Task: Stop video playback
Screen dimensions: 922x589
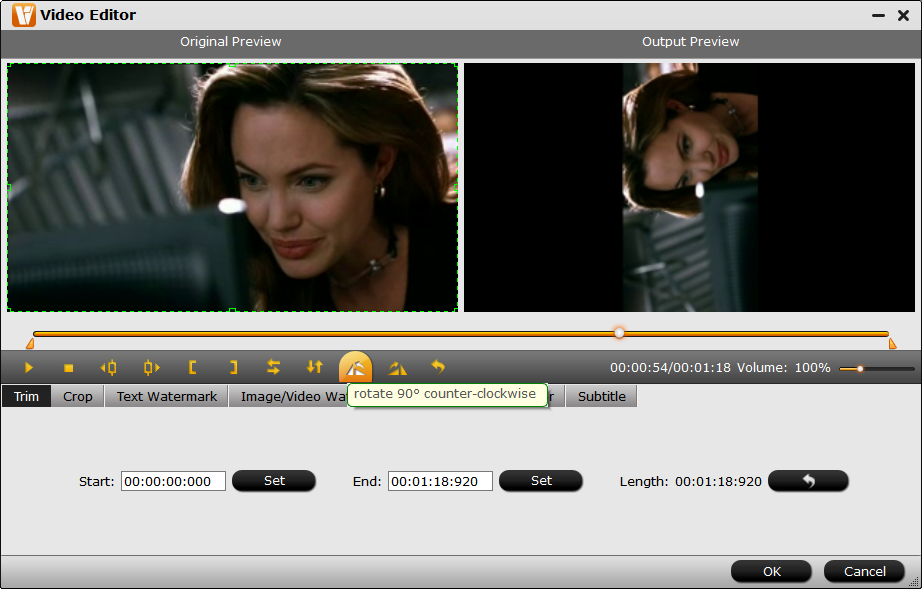Action: click(x=69, y=368)
